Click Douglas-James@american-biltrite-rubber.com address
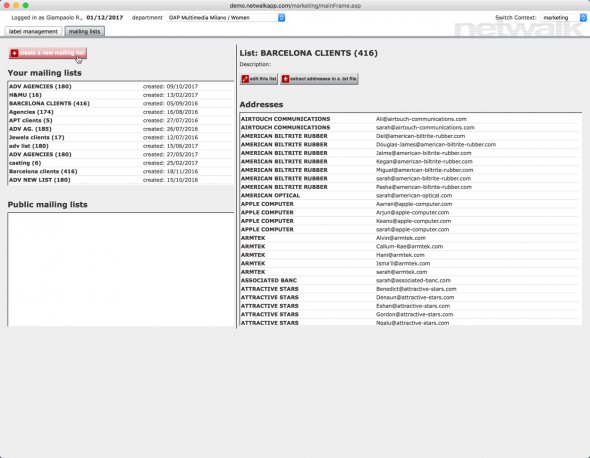This screenshot has width=590, height=458. pos(436,145)
